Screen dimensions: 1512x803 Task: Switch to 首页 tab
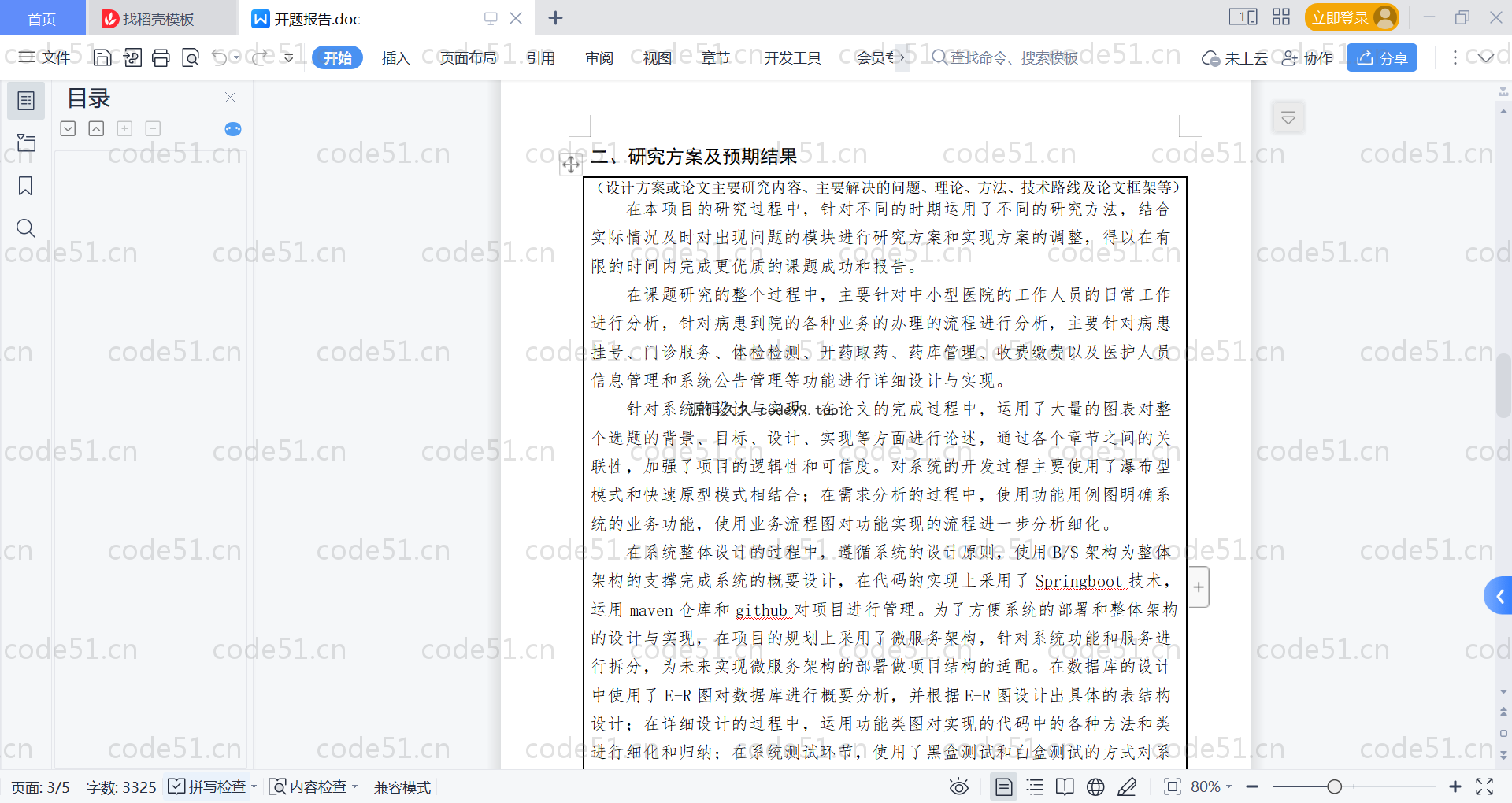(42, 18)
